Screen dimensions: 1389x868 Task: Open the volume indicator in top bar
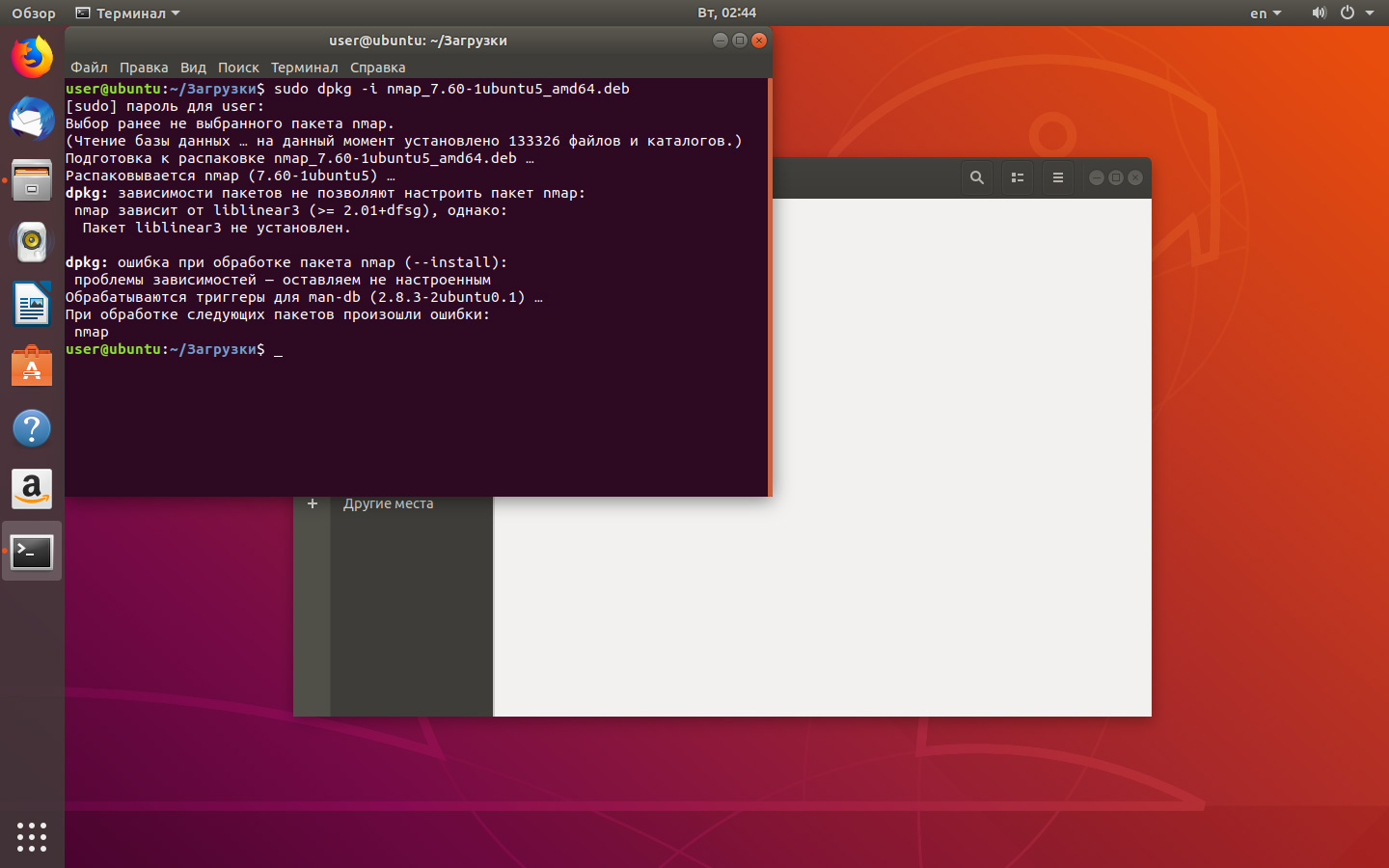[1320, 13]
